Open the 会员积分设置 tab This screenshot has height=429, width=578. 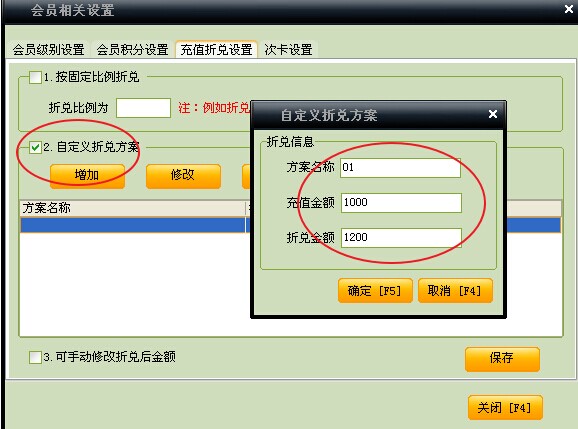132,49
